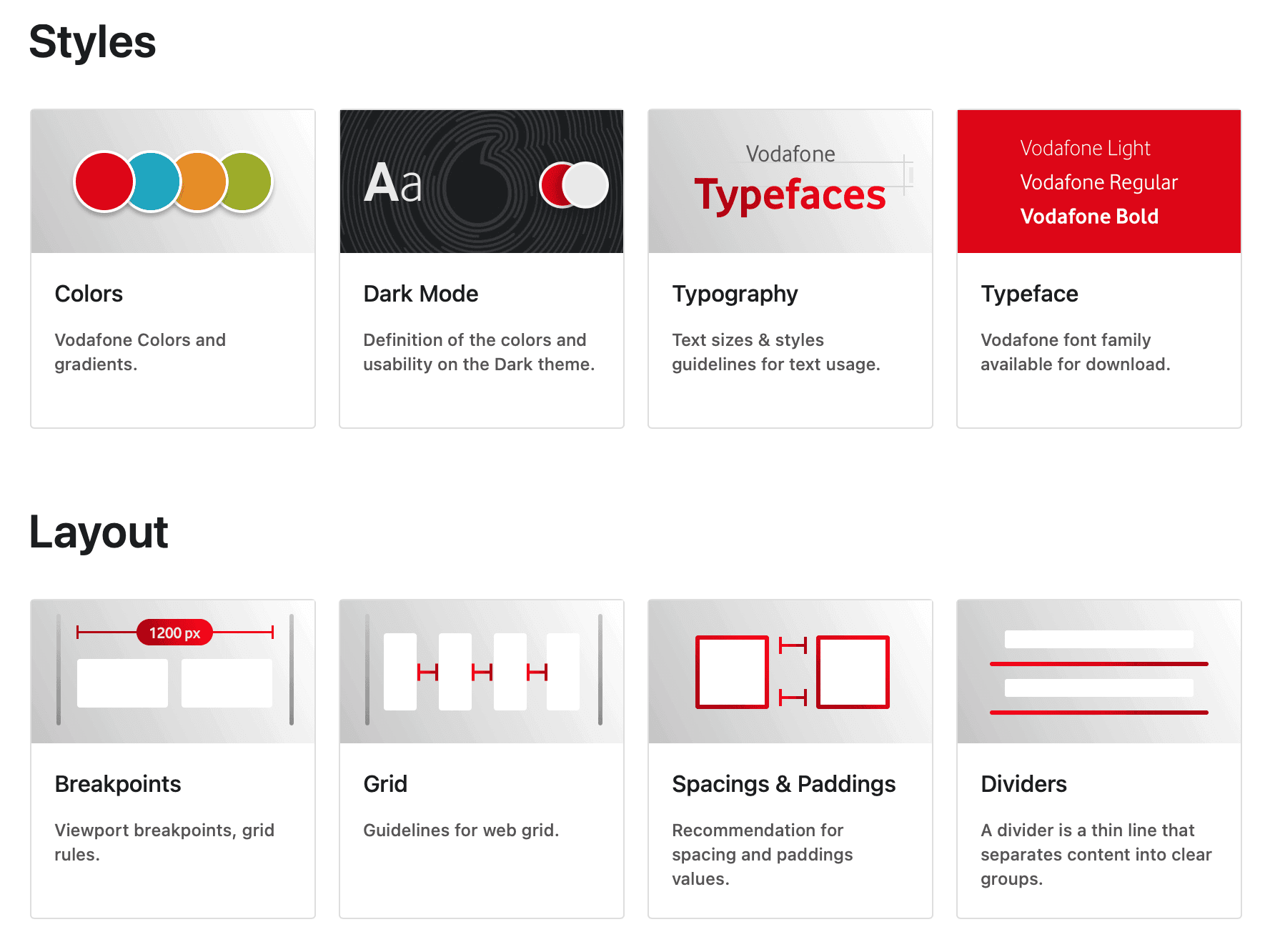1275x952 pixels.
Task: Click 'Definition of the colors and usability' description
Action: tap(479, 352)
